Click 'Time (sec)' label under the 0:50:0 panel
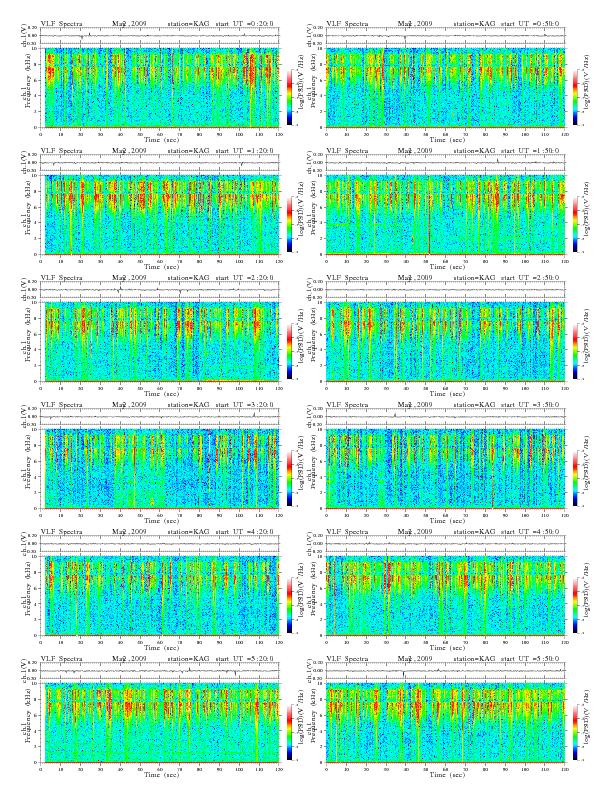612x792 pixels. (447, 139)
